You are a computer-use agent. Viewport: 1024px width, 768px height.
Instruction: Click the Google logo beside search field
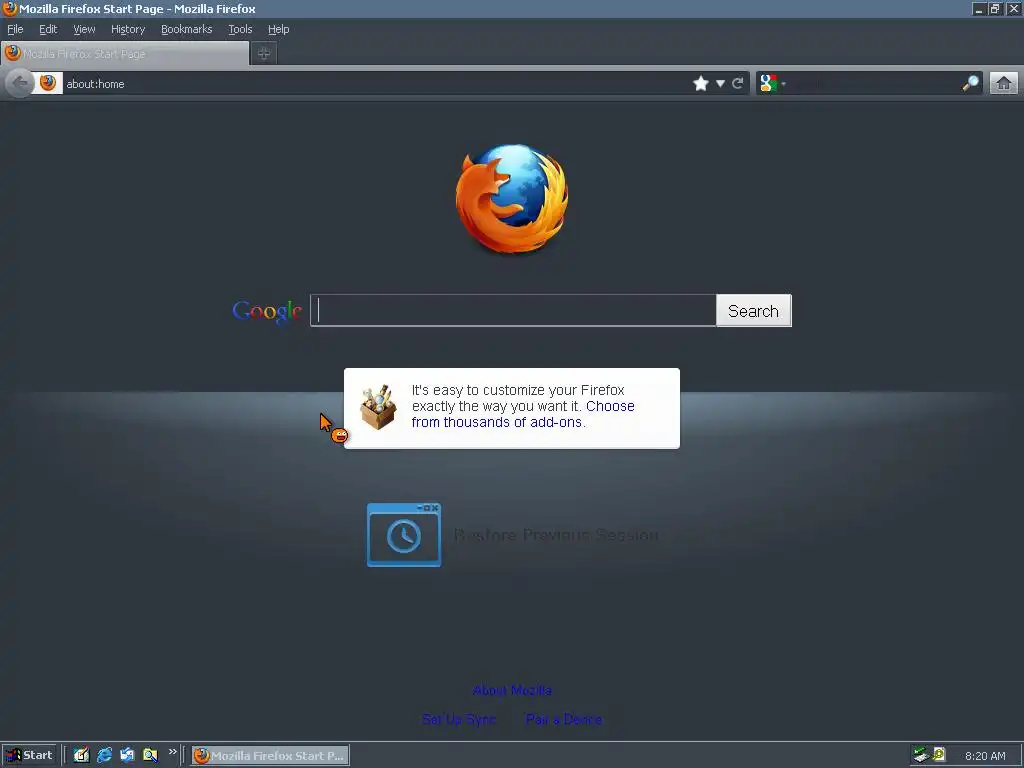(267, 312)
